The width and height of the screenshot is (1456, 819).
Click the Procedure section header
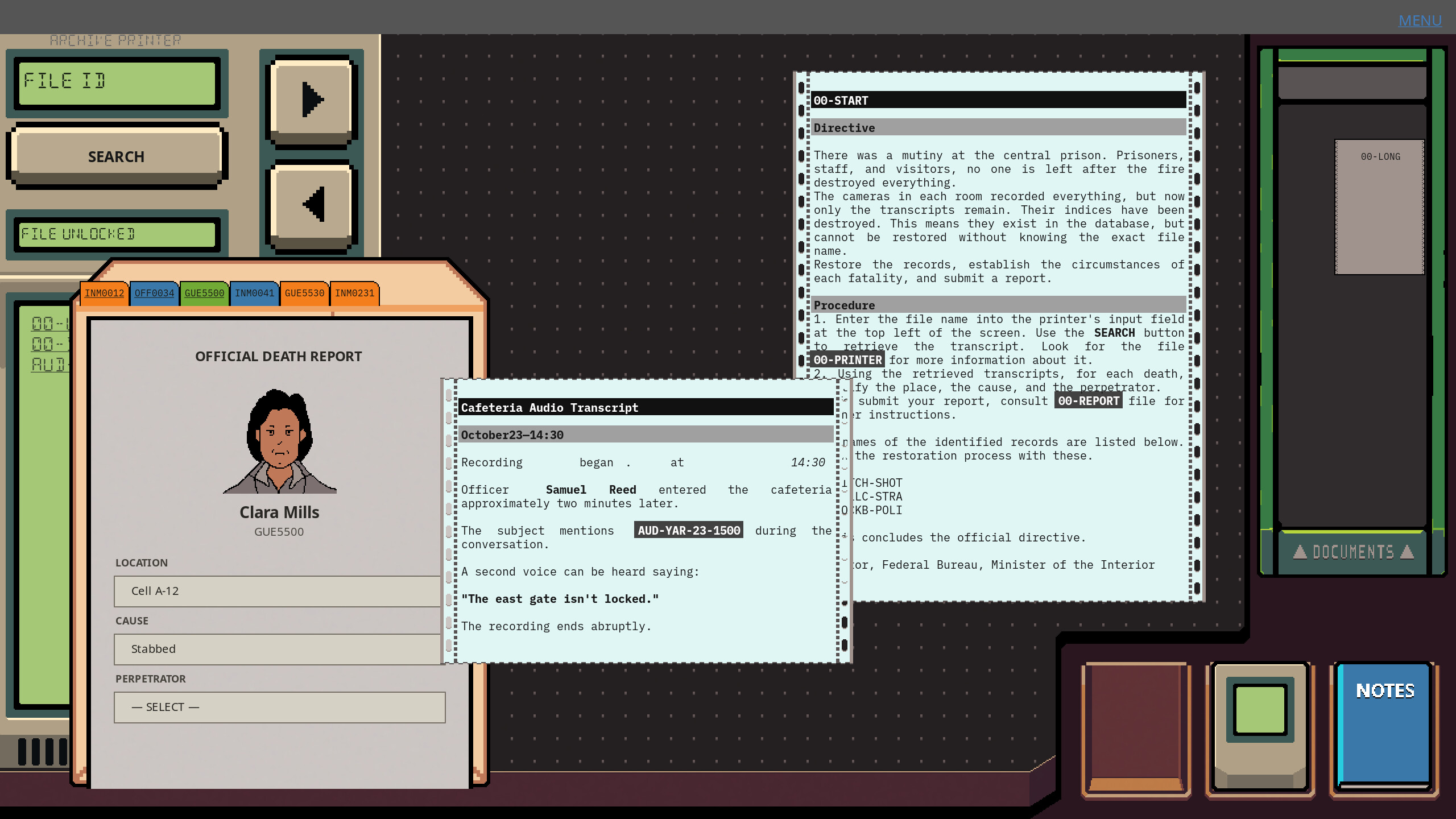tap(998, 305)
